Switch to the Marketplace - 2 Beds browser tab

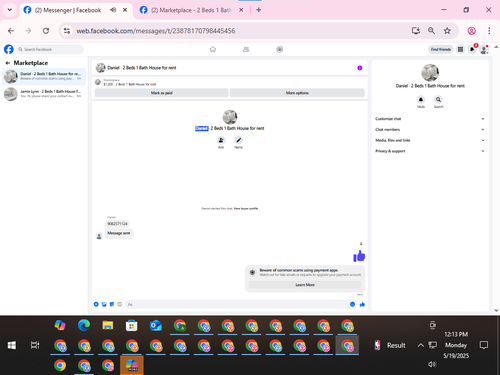[191, 10]
